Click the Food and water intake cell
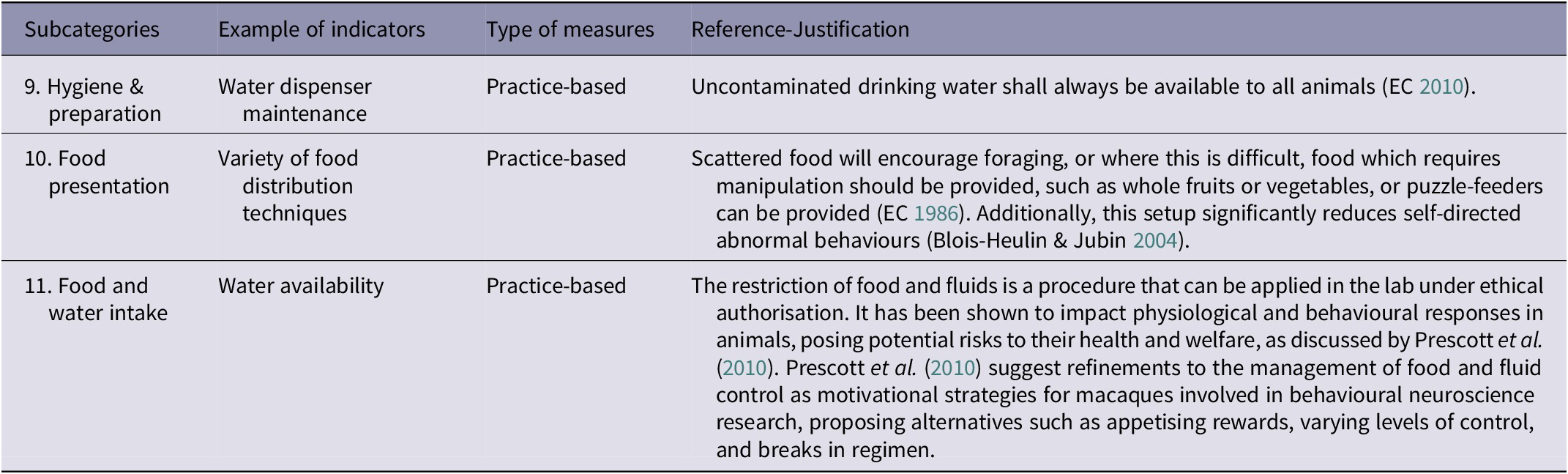The width and height of the screenshot is (1568, 474). pos(96,299)
